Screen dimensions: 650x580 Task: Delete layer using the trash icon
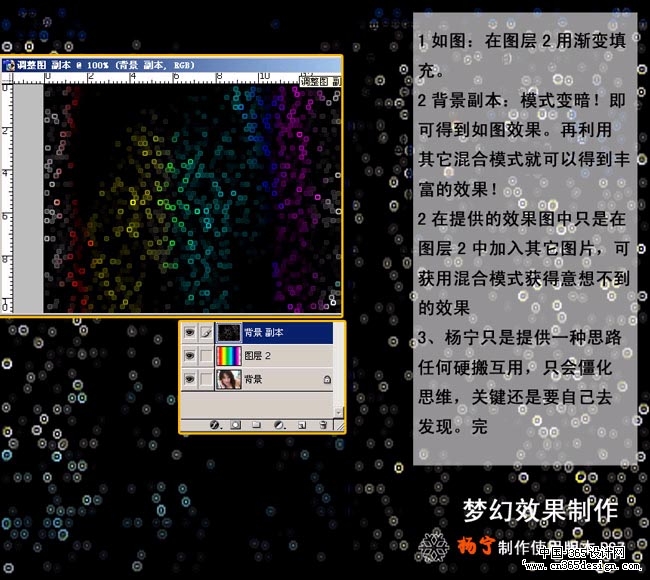[323, 425]
